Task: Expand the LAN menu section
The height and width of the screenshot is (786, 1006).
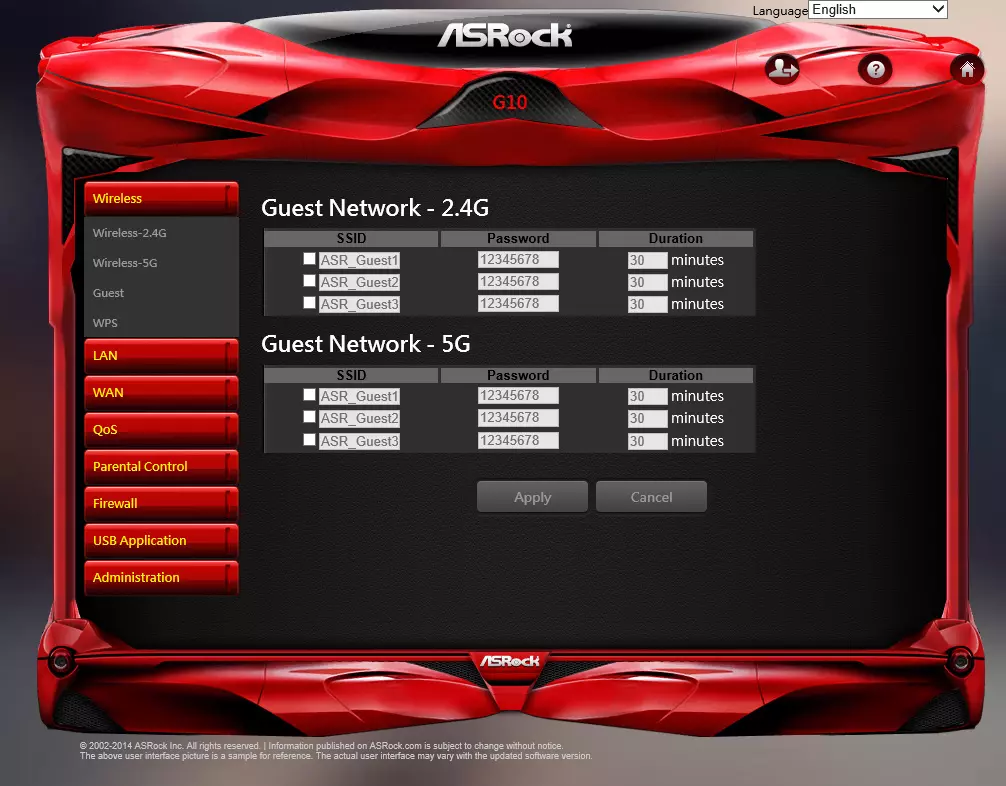Action: [x=161, y=355]
